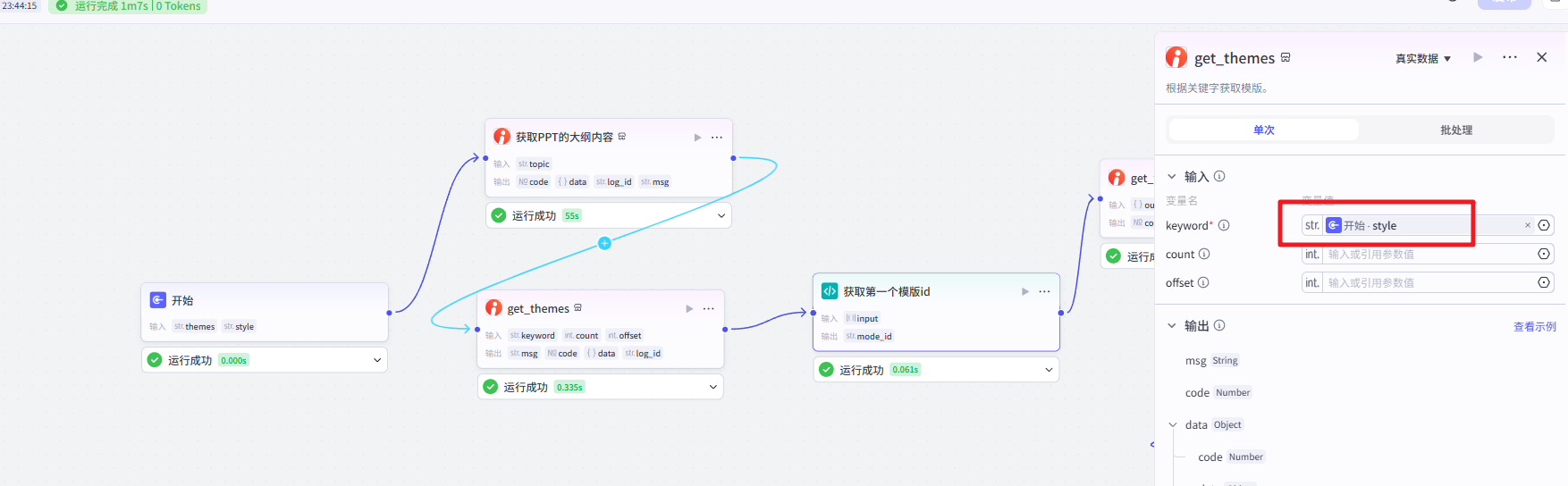The height and width of the screenshot is (486, 1568).
Task: Click the blue plus on connection line
Action: [x=604, y=243]
